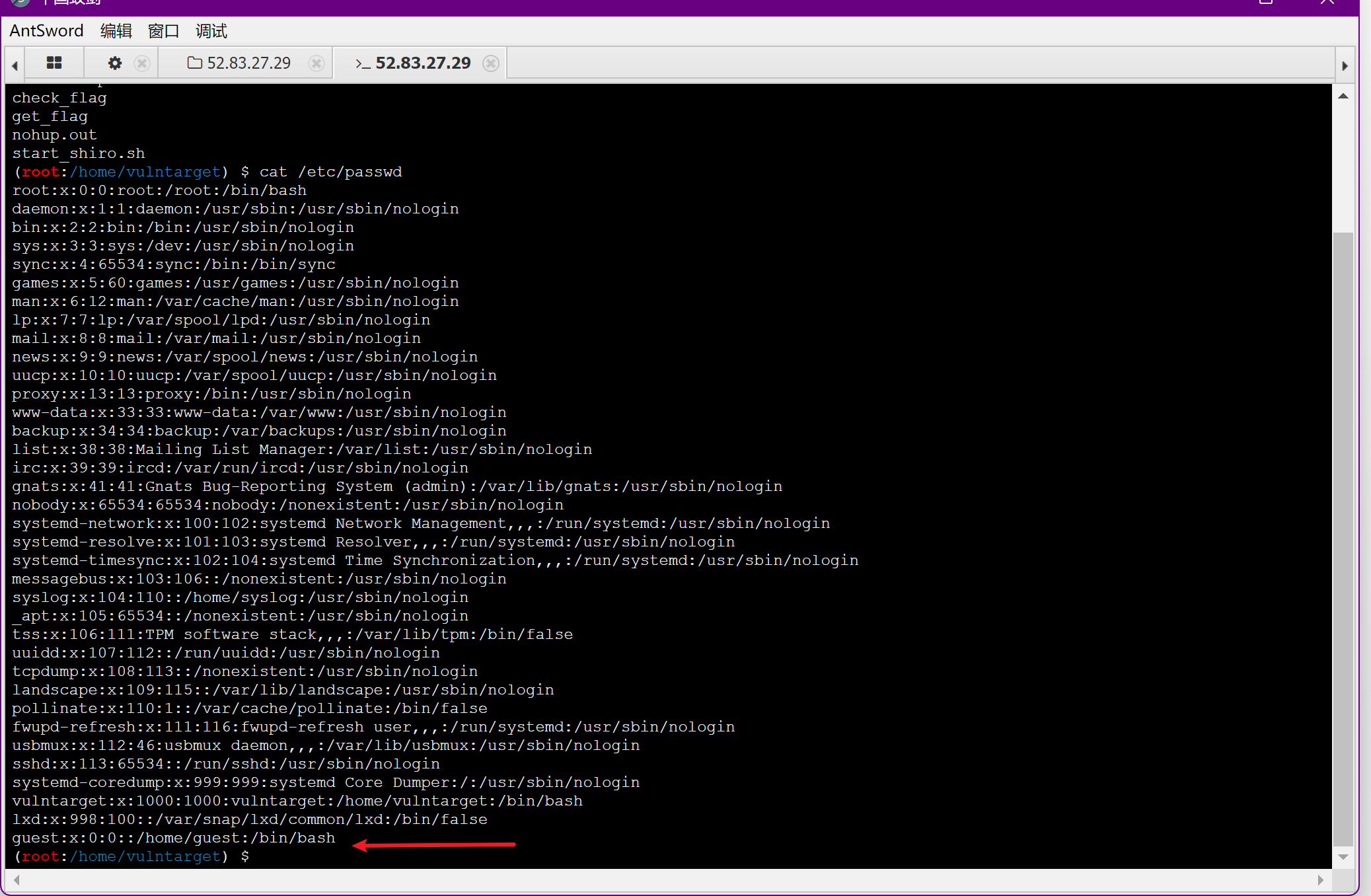
Task: Open the grid home tab
Action: pos(54,63)
